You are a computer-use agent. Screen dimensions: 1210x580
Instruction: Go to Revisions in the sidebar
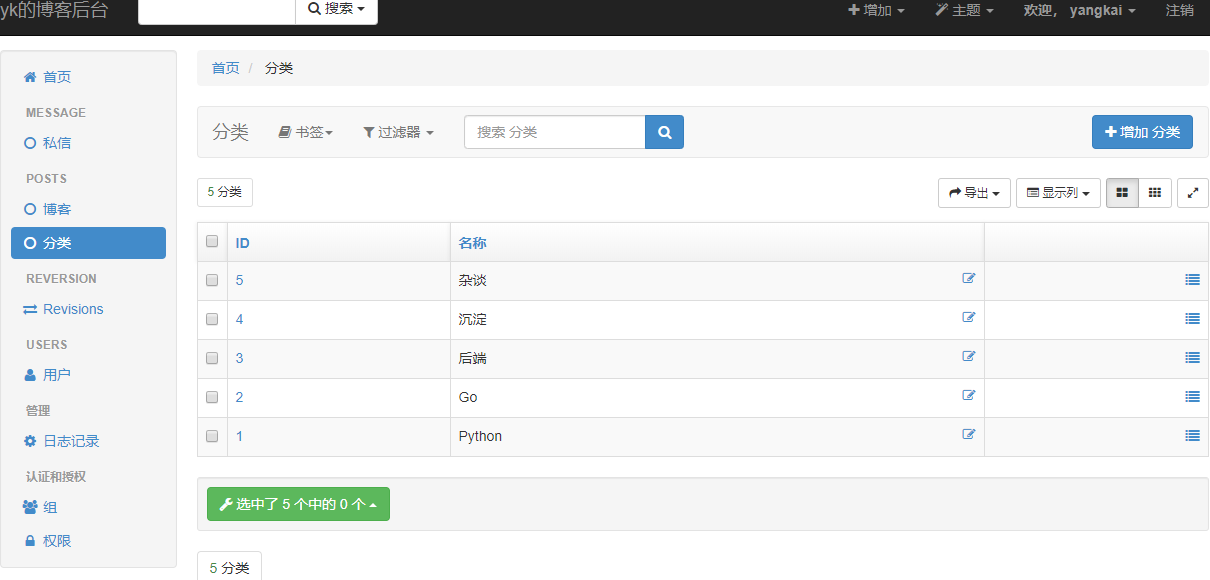73,309
